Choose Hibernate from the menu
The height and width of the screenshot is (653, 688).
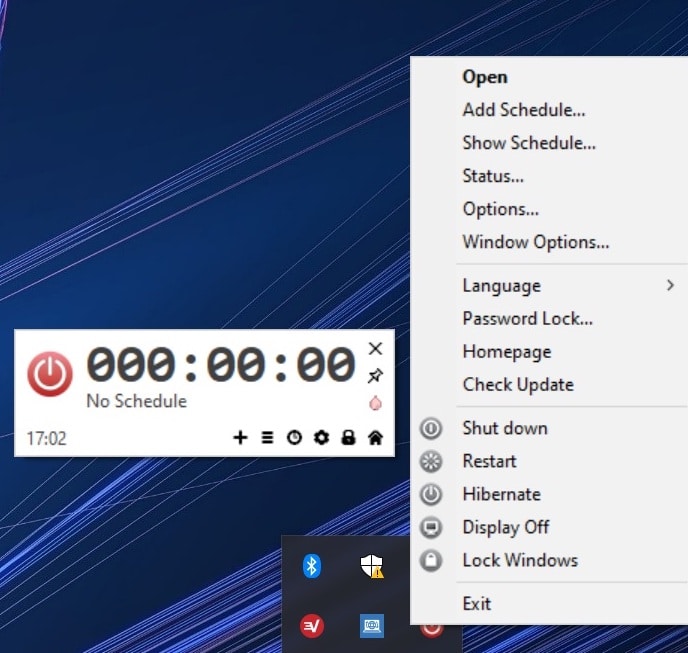coord(501,494)
